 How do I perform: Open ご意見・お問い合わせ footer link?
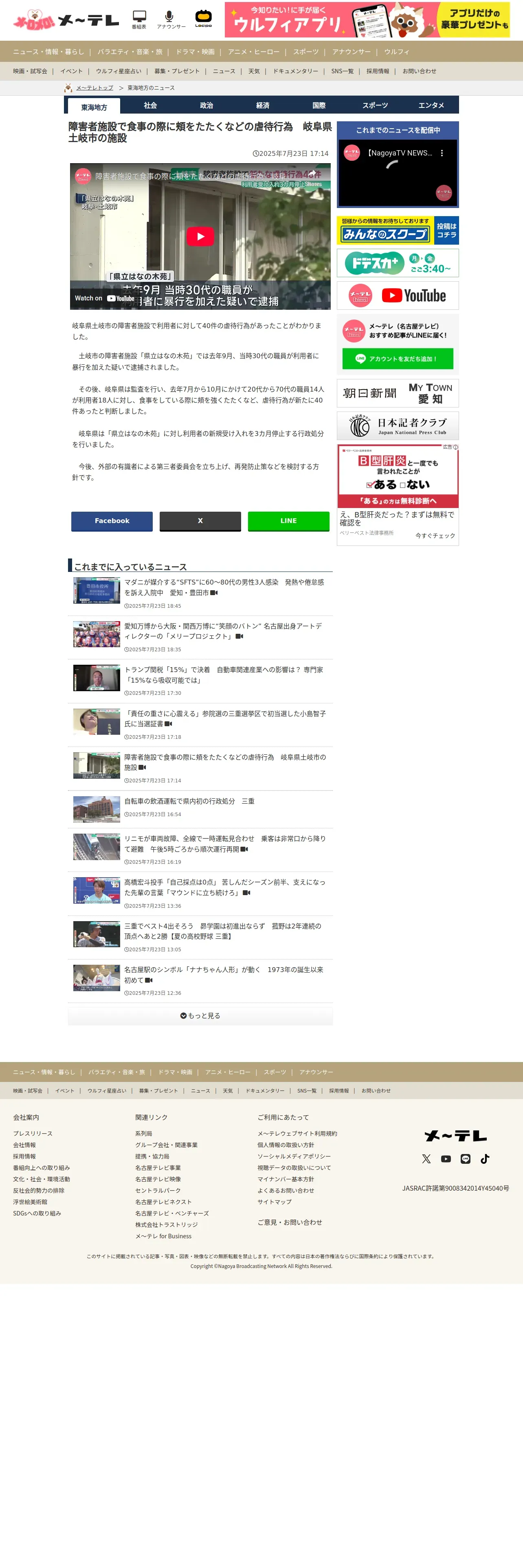tap(290, 1222)
